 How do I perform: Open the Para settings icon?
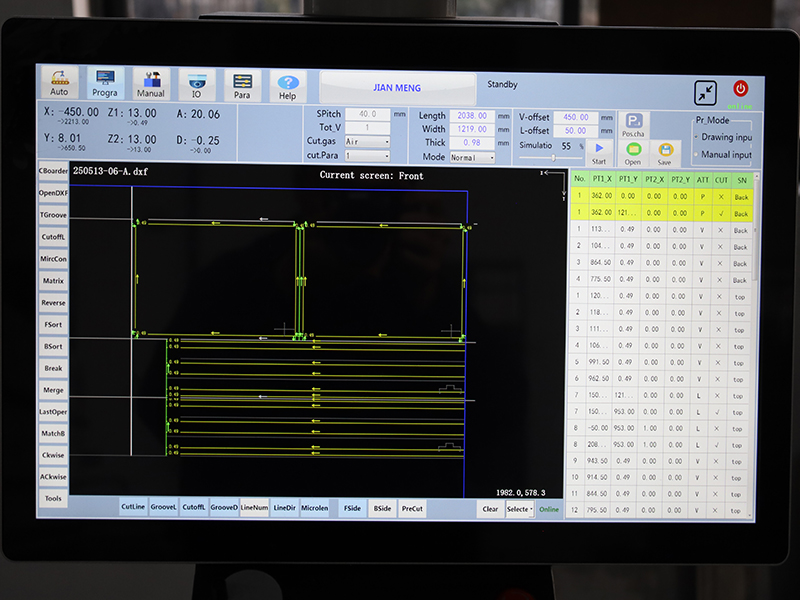(242, 83)
